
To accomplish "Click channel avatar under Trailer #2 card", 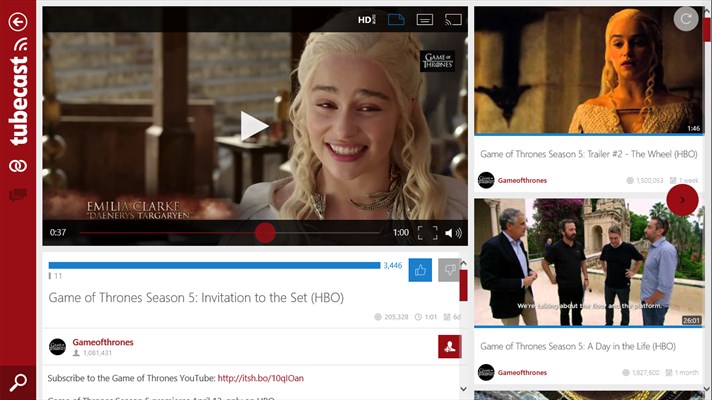I will [486, 180].
